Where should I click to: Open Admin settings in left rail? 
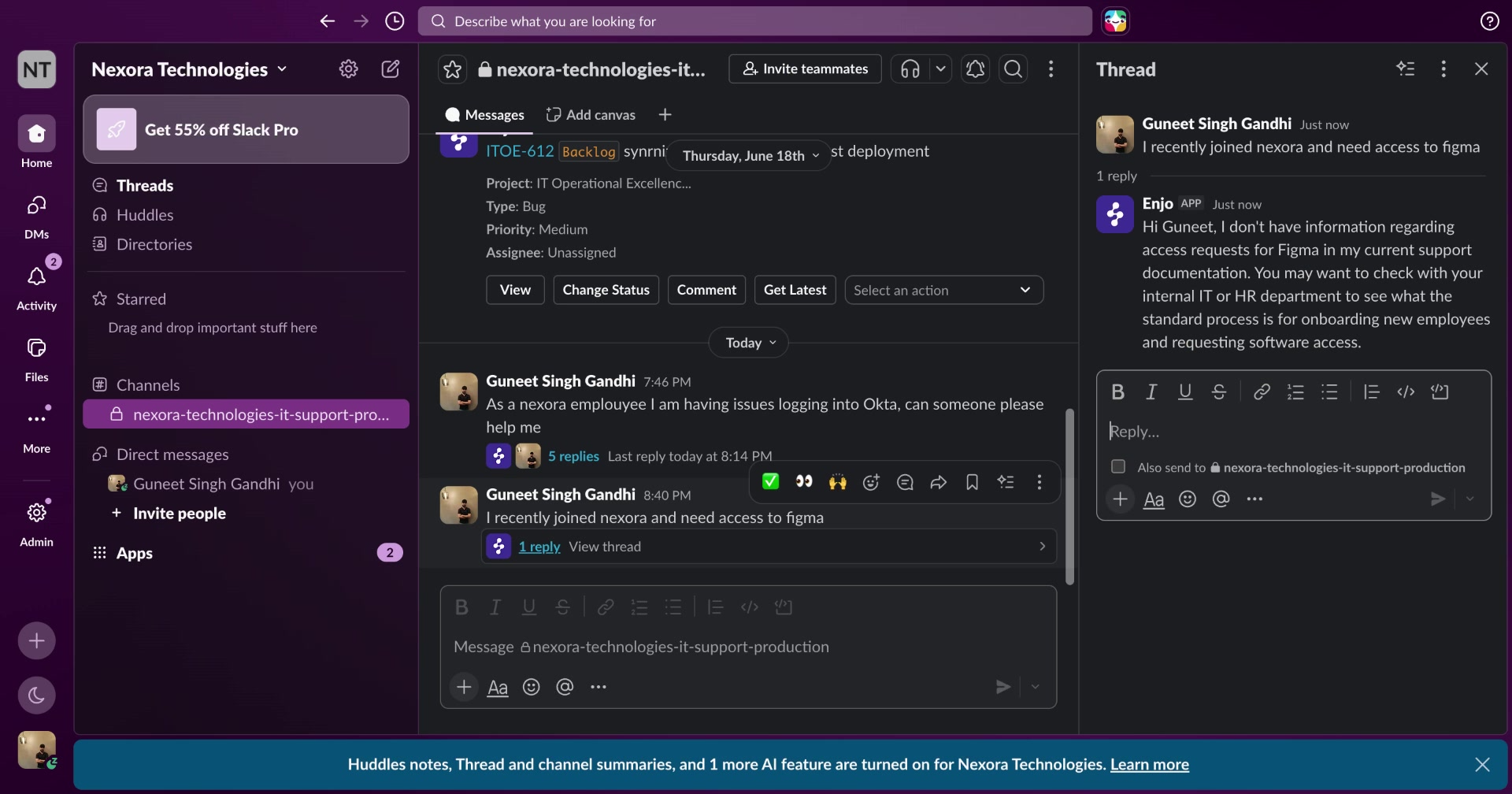pos(36,523)
